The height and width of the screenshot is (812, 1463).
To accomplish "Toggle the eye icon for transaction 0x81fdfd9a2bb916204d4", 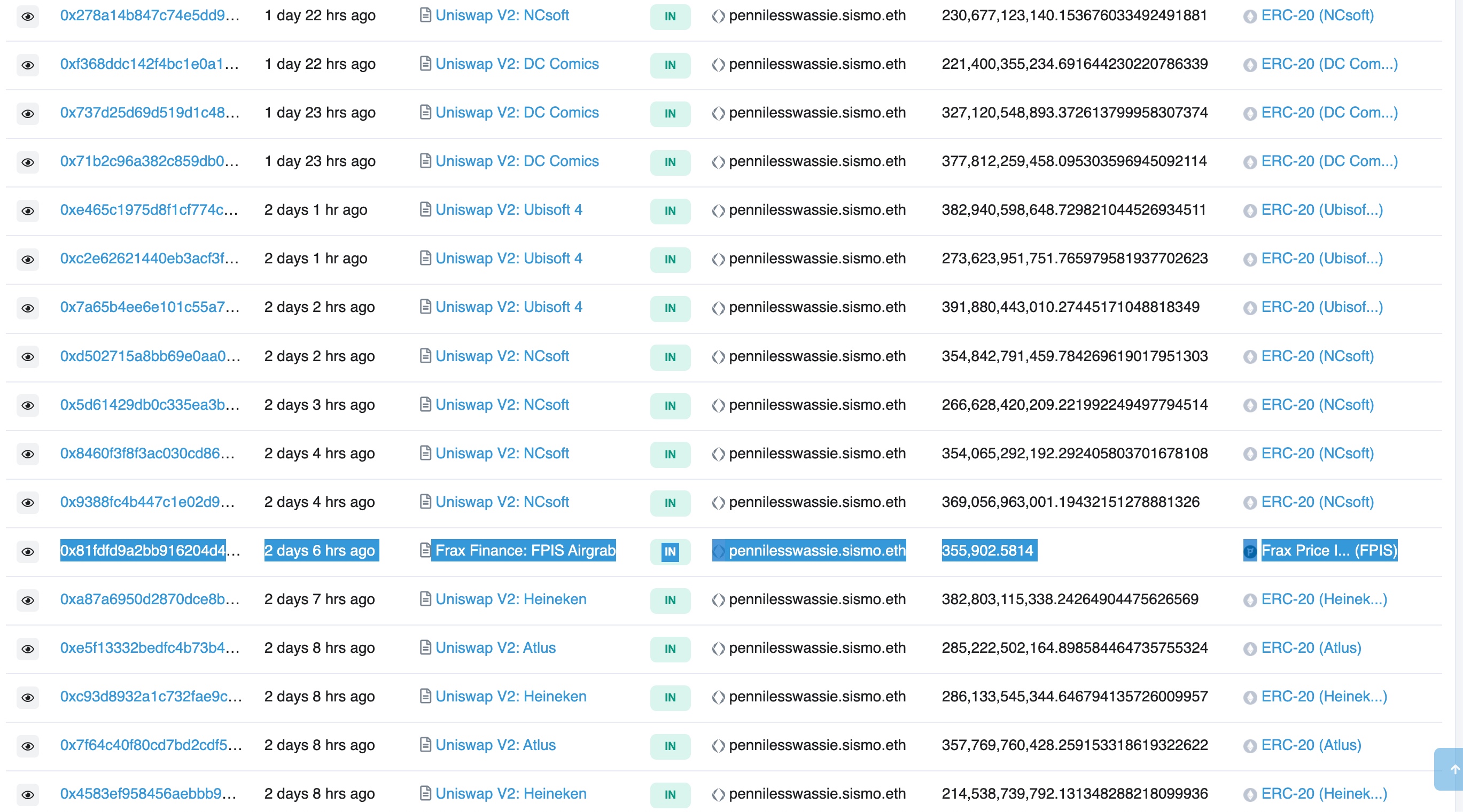I will click(x=27, y=552).
